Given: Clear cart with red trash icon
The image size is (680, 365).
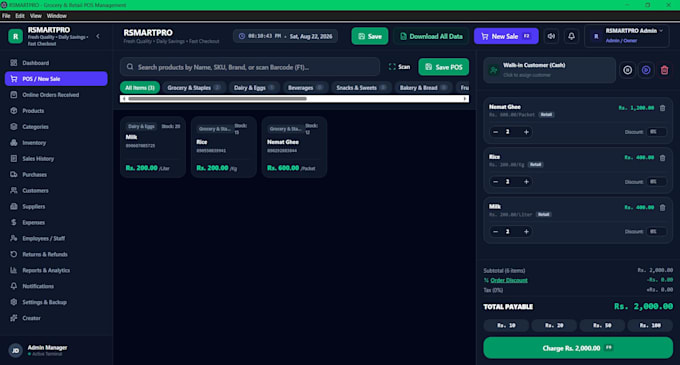Looking at the screenshot, I should pyautogui.click(x=664, y=70).
